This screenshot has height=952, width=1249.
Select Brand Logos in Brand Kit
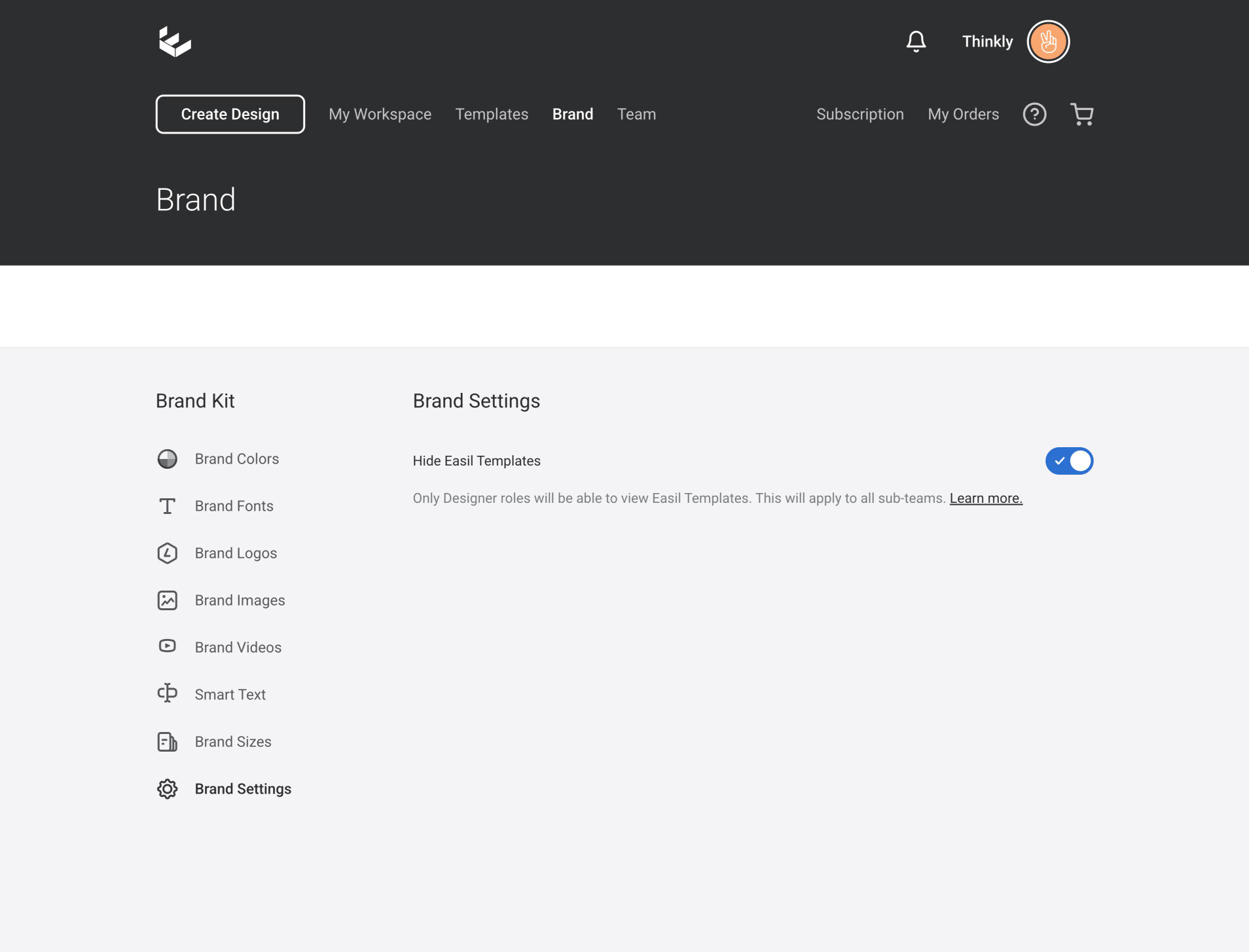(236, 553)
